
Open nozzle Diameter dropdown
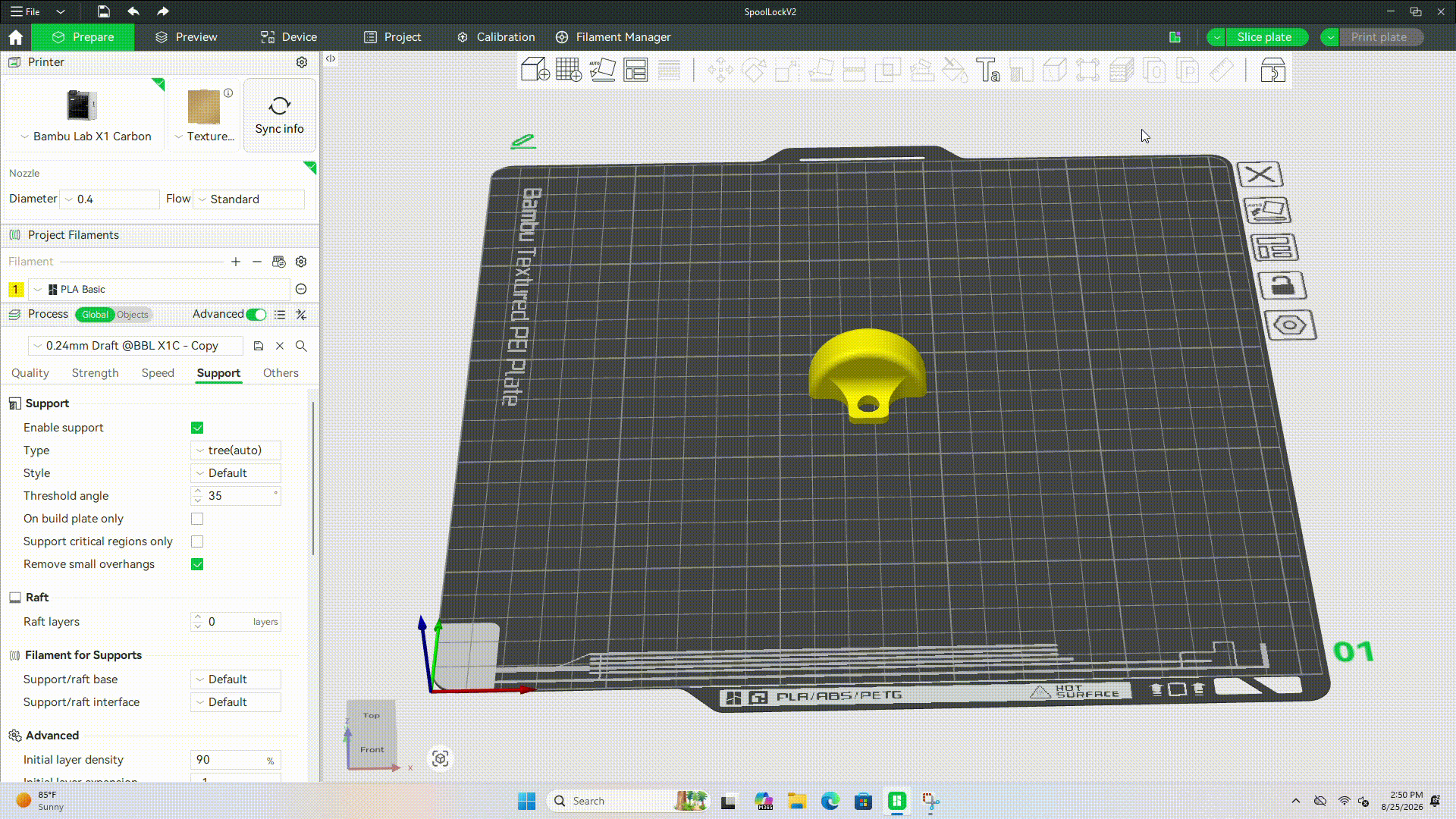[x=110, y=199]
